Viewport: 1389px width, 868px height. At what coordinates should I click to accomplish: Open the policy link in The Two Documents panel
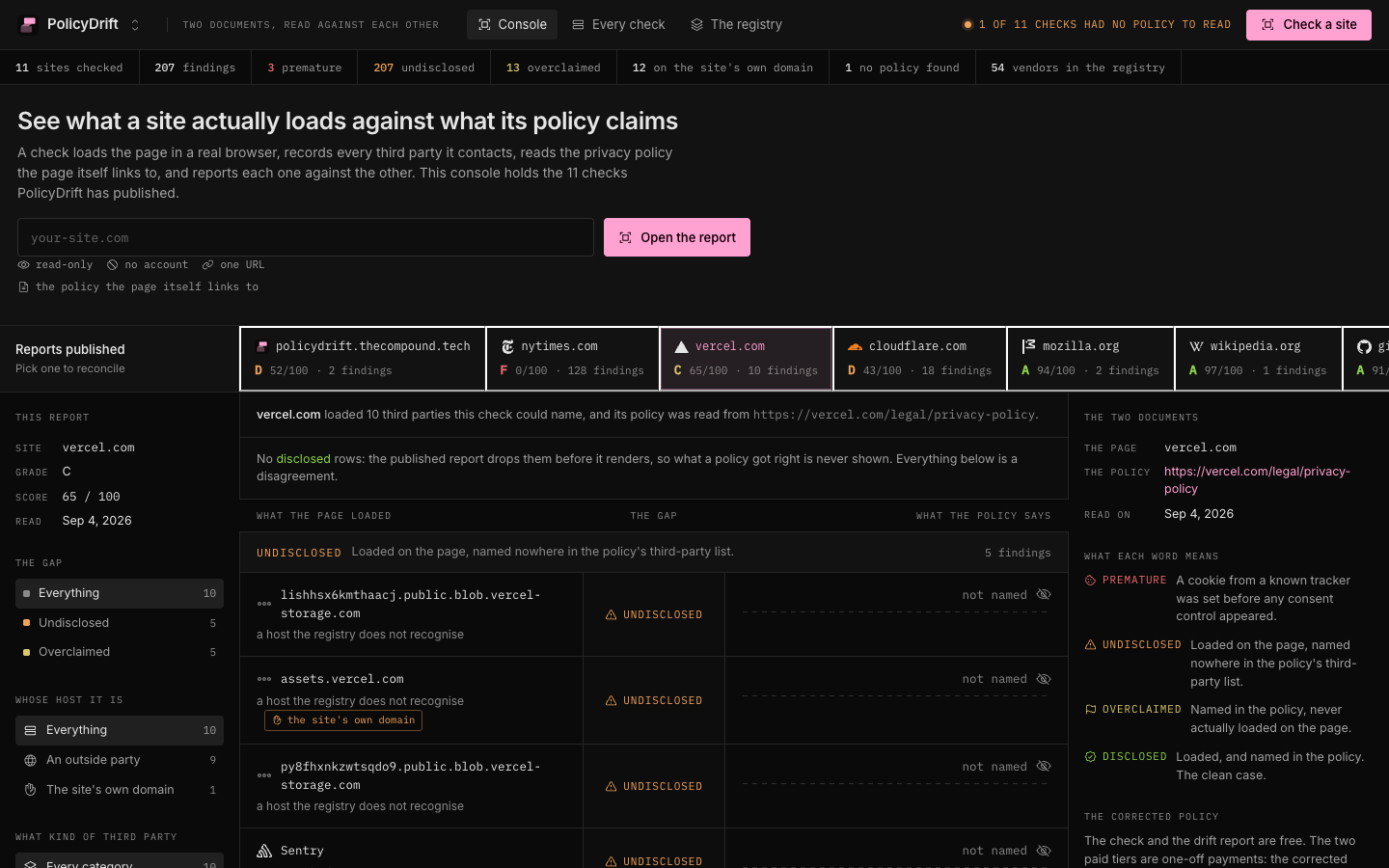(x=1257, y=480)
